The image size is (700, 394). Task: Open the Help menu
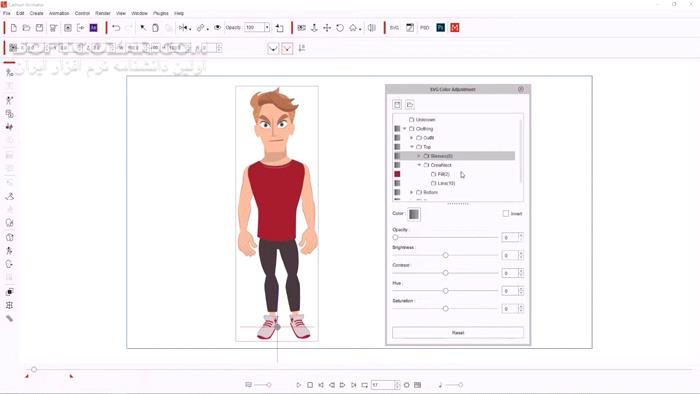(179, 13)
